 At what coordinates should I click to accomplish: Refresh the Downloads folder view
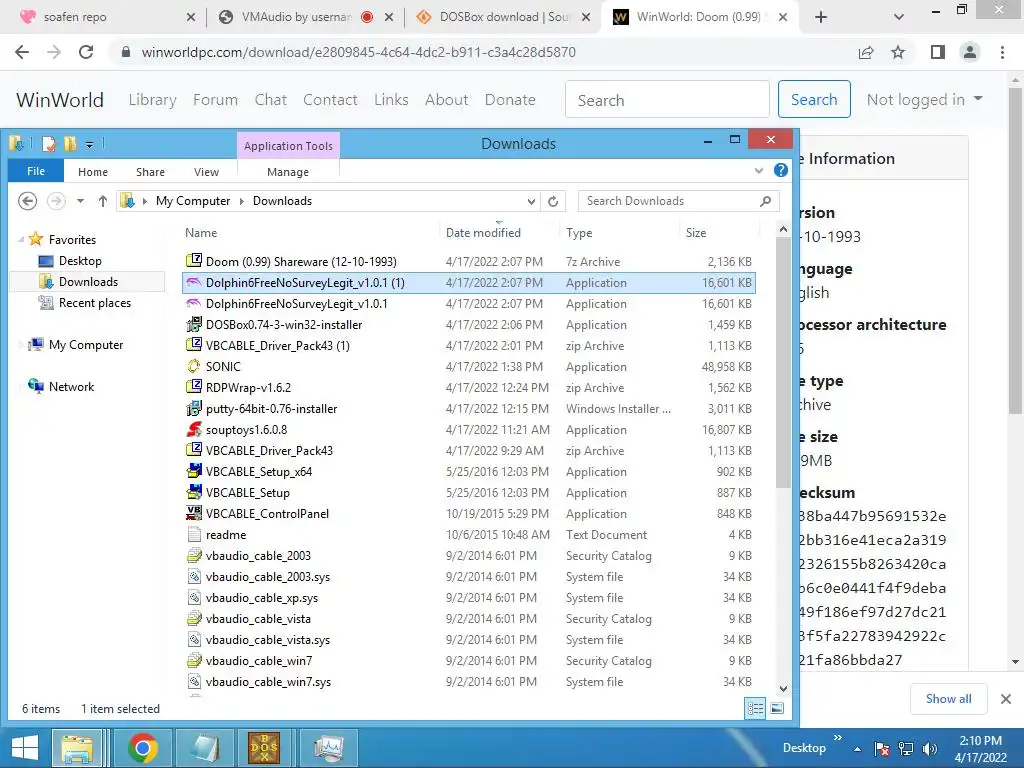coord(553,201)
